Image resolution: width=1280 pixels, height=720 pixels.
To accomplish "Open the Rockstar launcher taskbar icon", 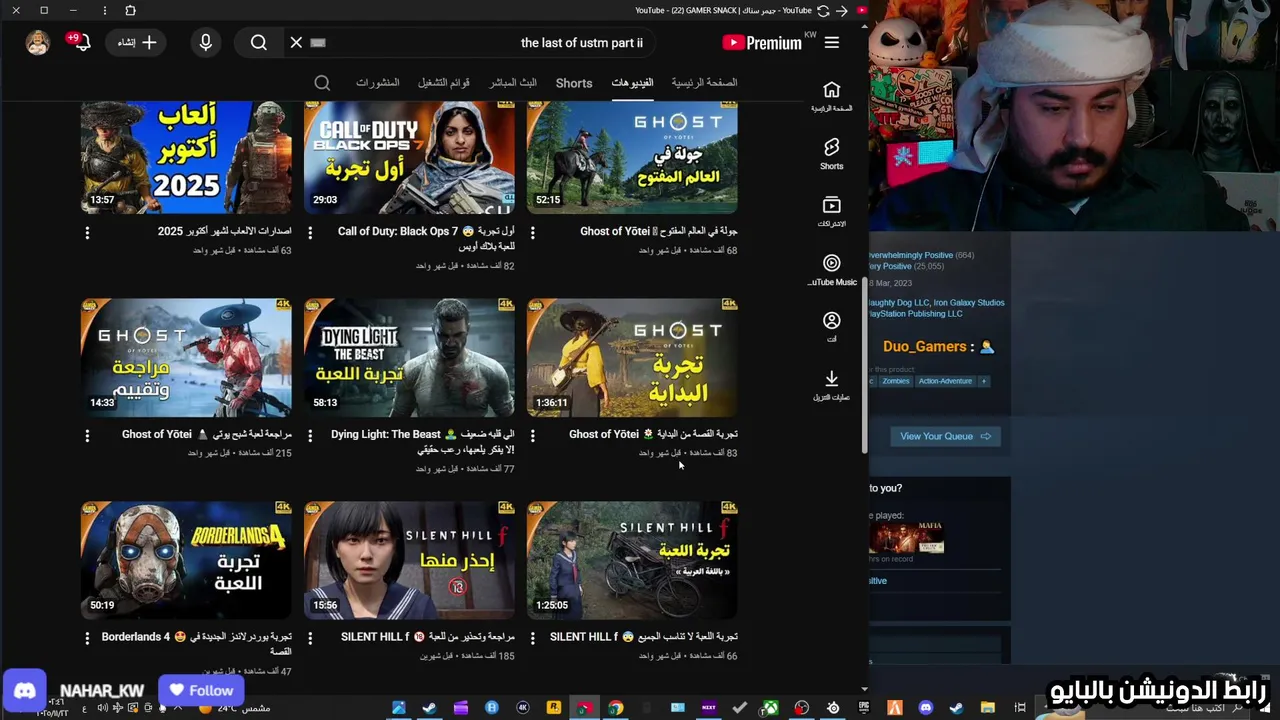I will click(x=554, y=708).
